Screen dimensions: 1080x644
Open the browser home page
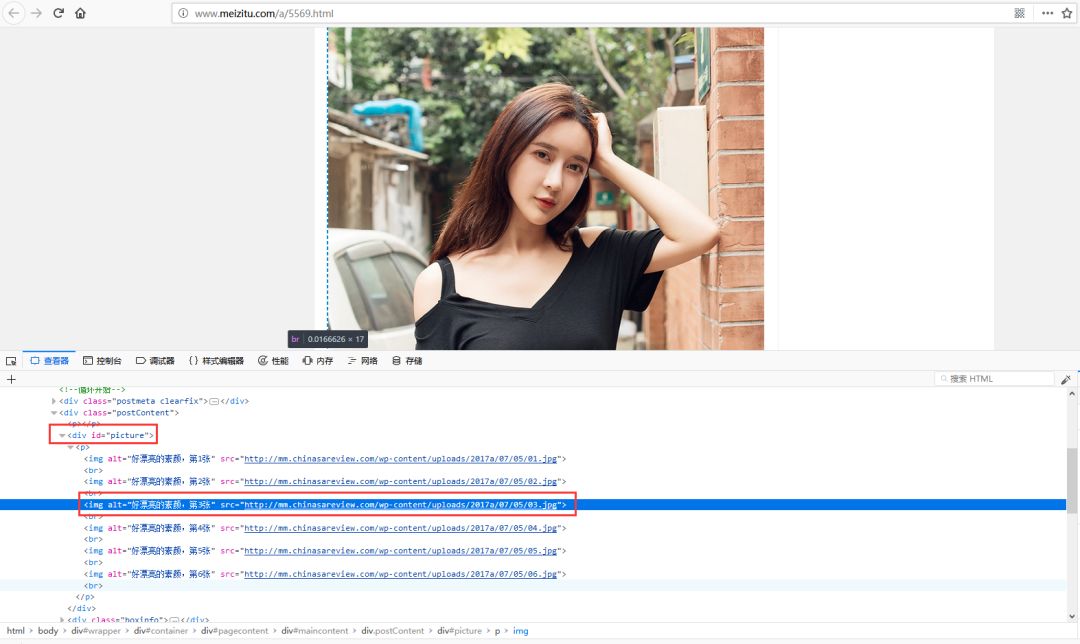click(81, 13)
